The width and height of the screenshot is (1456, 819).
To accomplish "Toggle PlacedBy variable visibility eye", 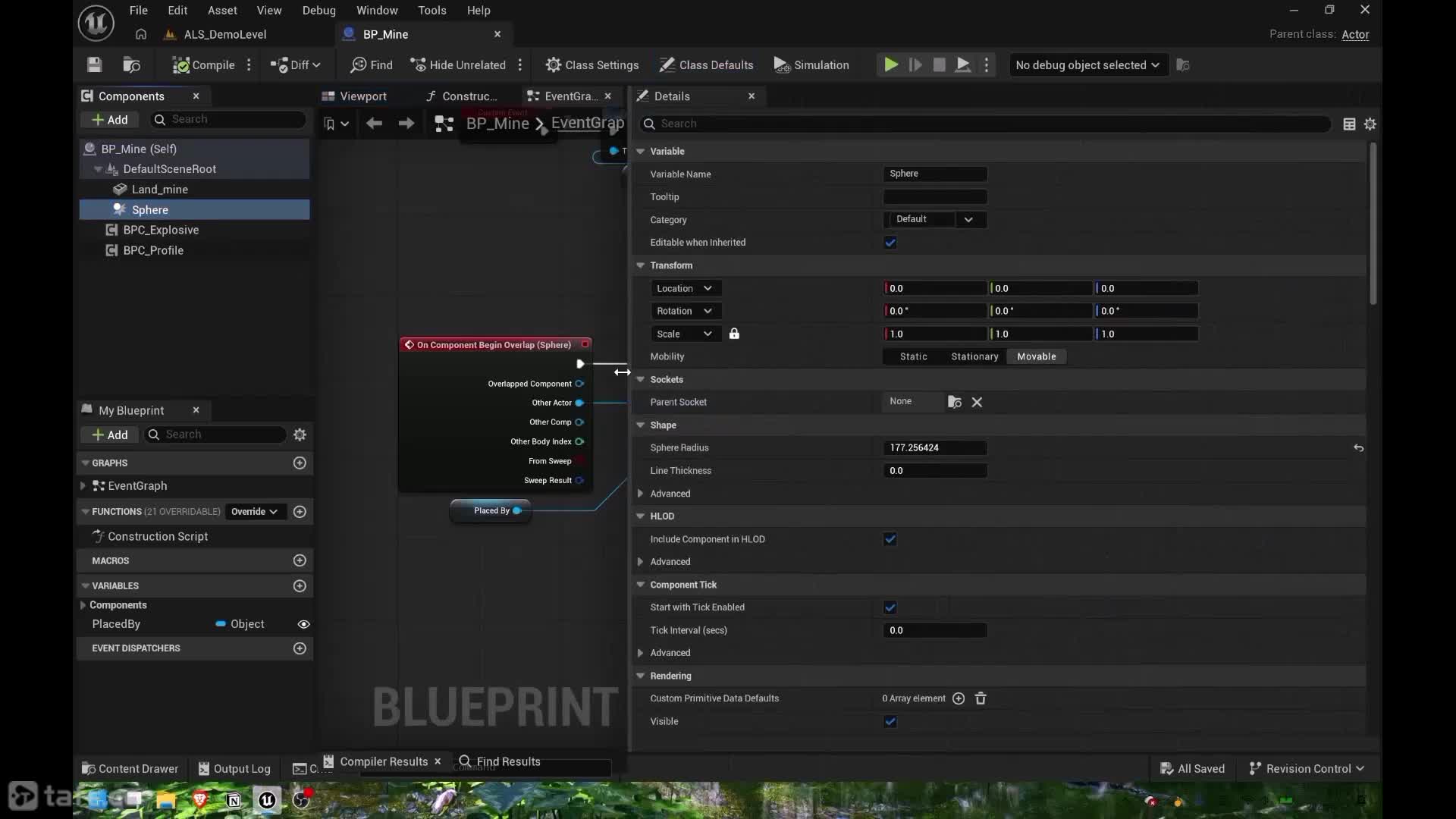I will [304, 624].
